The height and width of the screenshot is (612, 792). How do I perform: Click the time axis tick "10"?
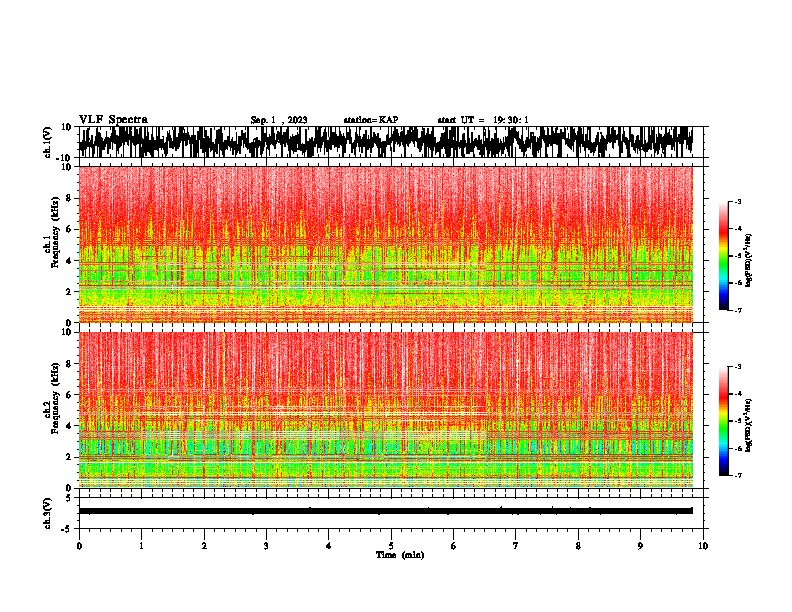pos(703,546)
